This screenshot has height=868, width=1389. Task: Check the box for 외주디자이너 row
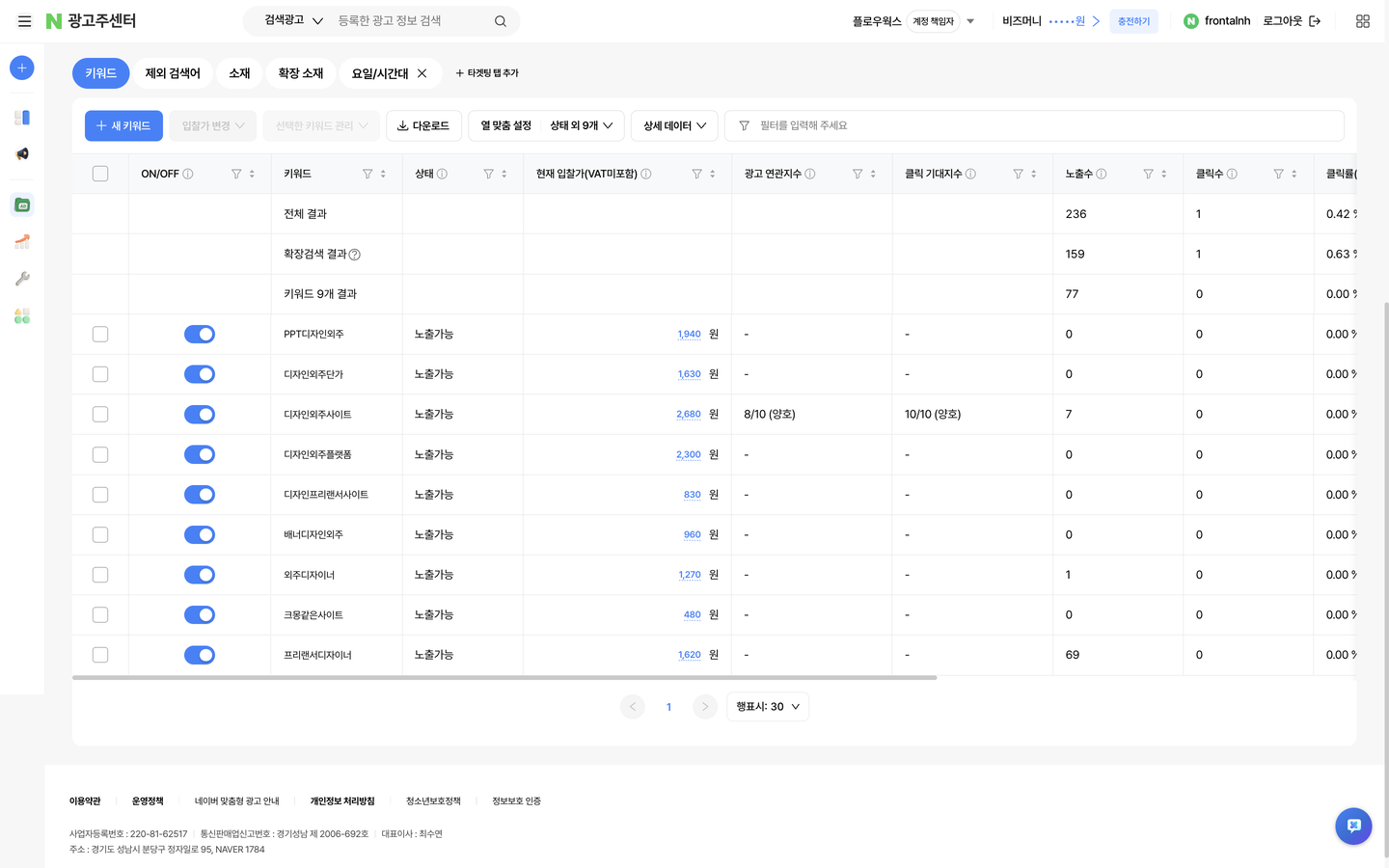click(100, 575)
